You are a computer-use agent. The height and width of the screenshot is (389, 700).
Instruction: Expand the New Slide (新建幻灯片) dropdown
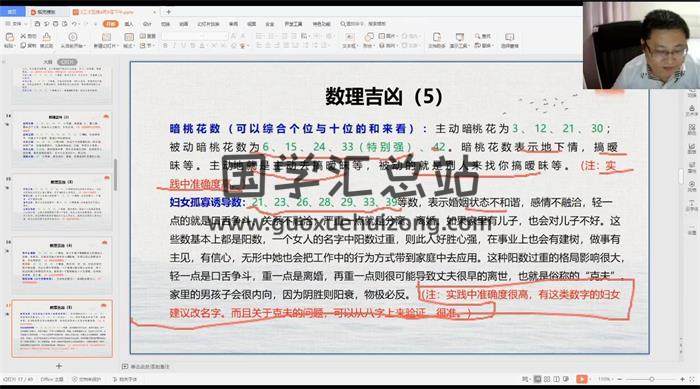coord(106,46)
